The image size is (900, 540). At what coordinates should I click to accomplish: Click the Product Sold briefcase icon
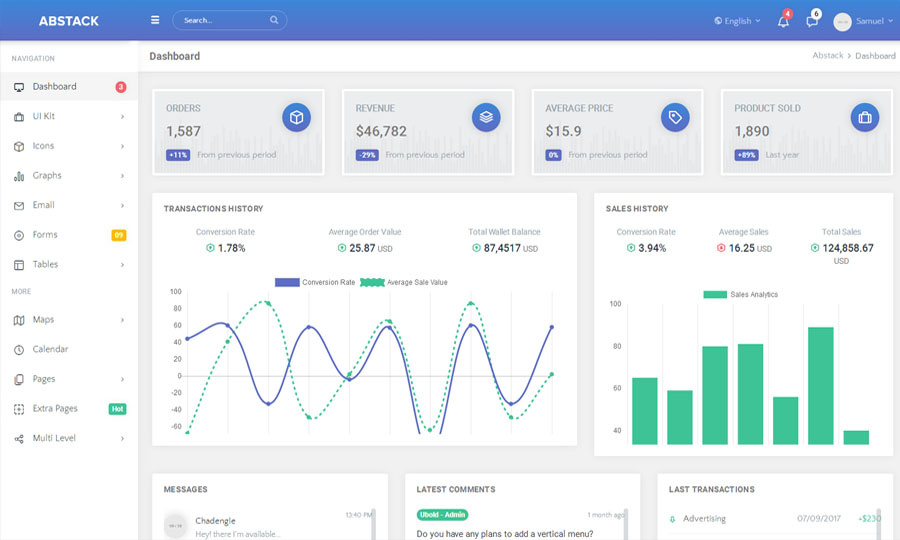[x=865, y=117]
